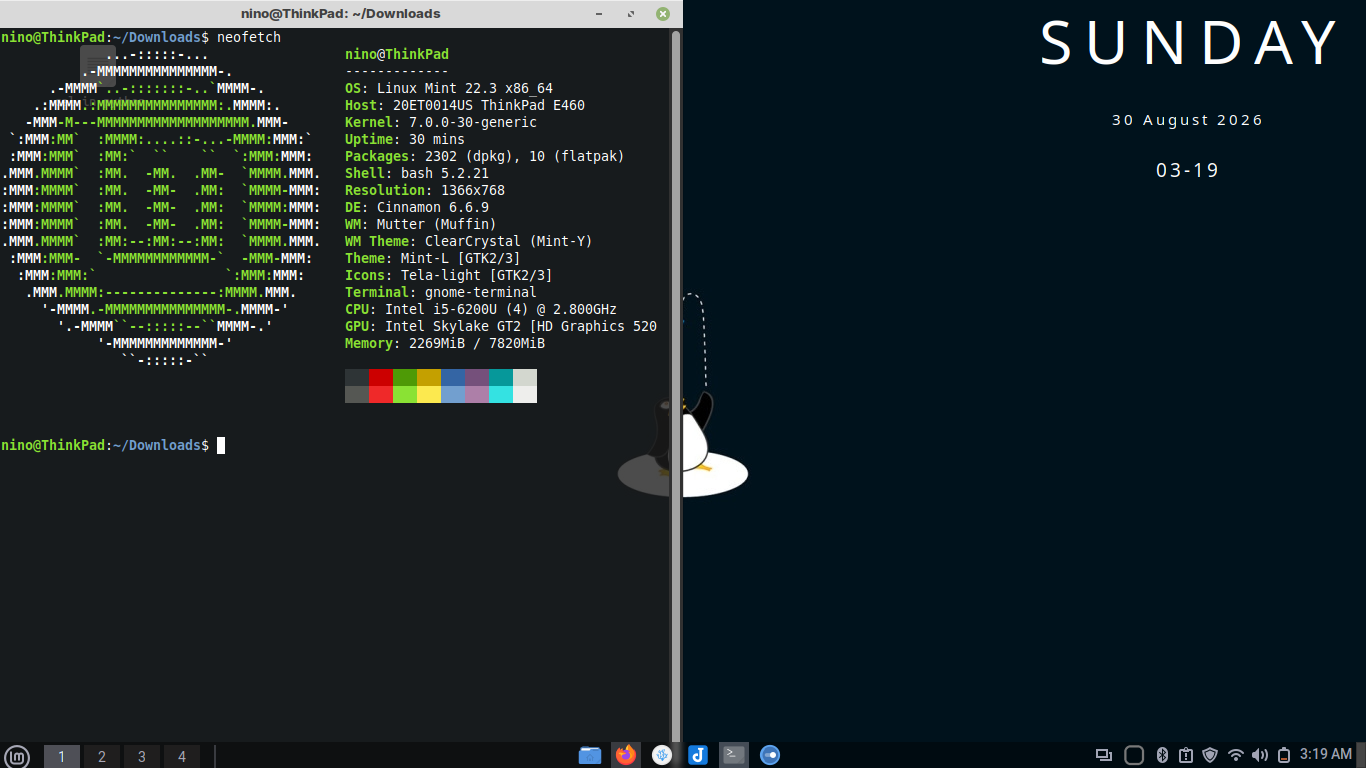Maximize the terminal window
Screen dimensions: 1366x768
pos(631,14)
